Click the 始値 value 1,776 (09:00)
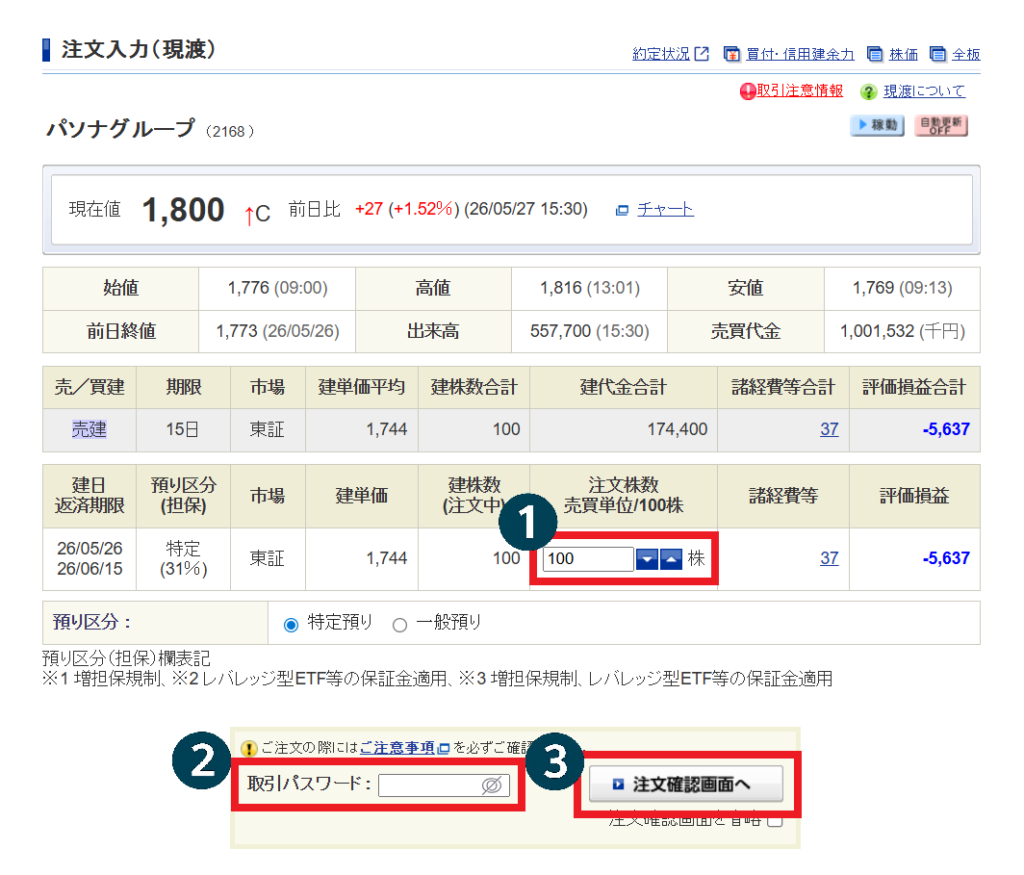This screenshot has height=875, width=1024. [278, 288]
